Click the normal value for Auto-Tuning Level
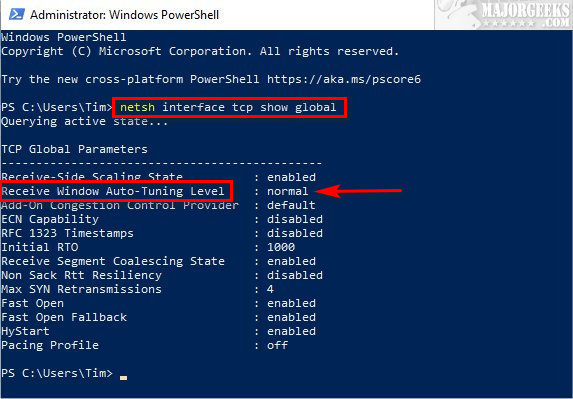 point(288,191)
